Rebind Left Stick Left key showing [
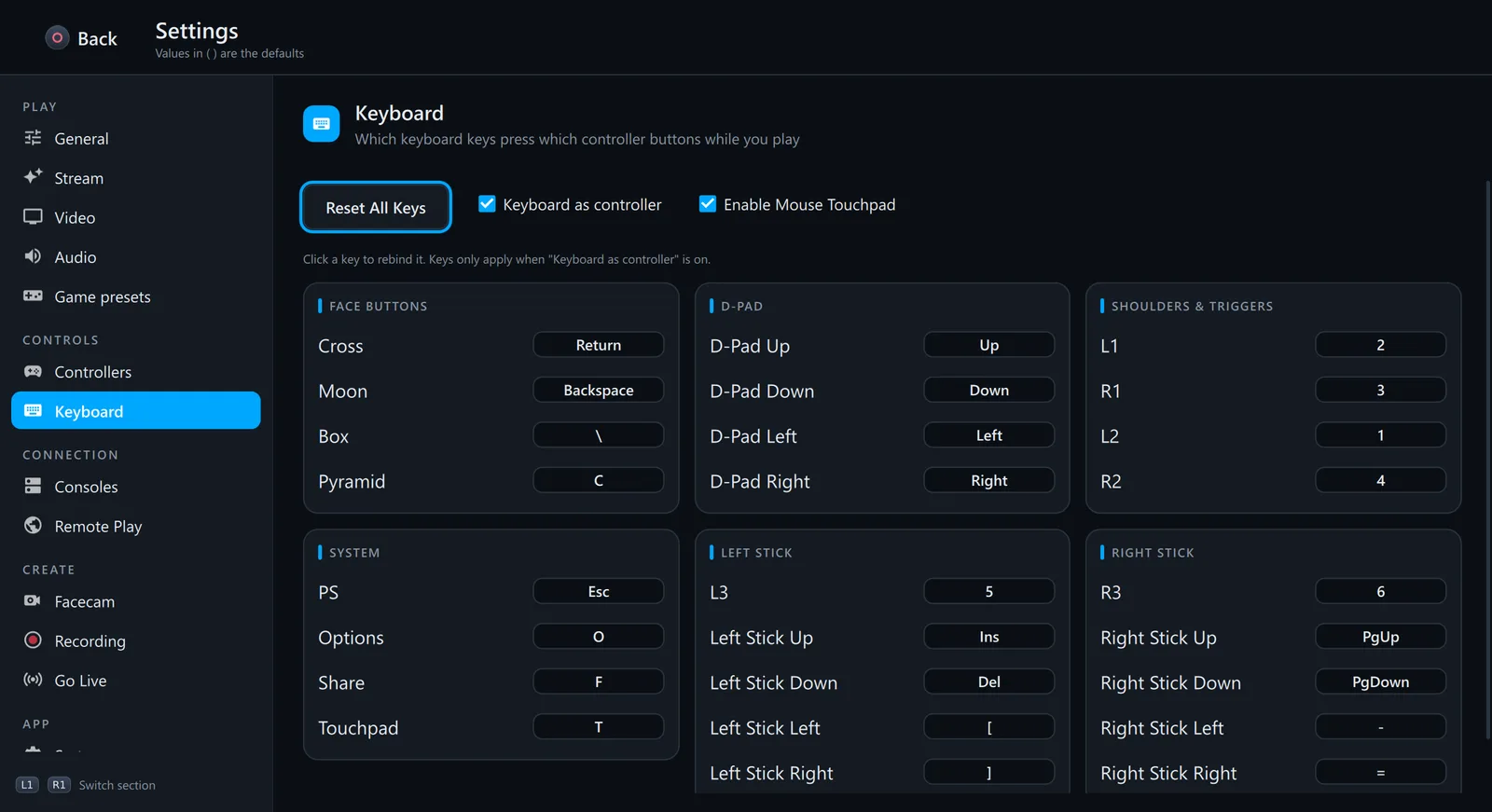1492x812 pixels. [989, 727]
